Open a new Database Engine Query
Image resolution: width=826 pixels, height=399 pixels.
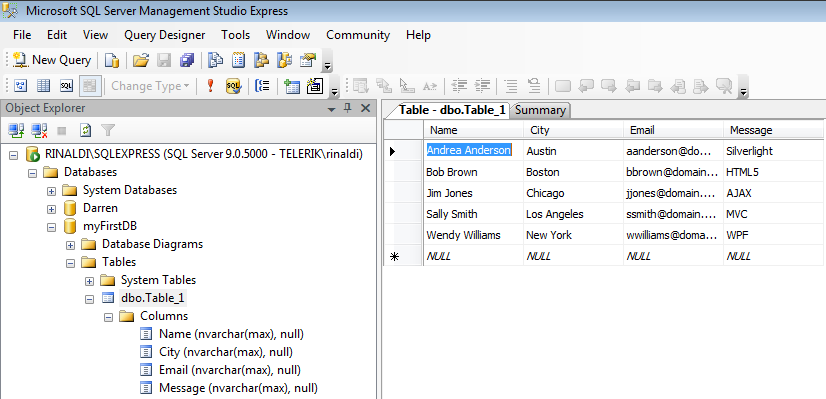(x=112, y=60)
